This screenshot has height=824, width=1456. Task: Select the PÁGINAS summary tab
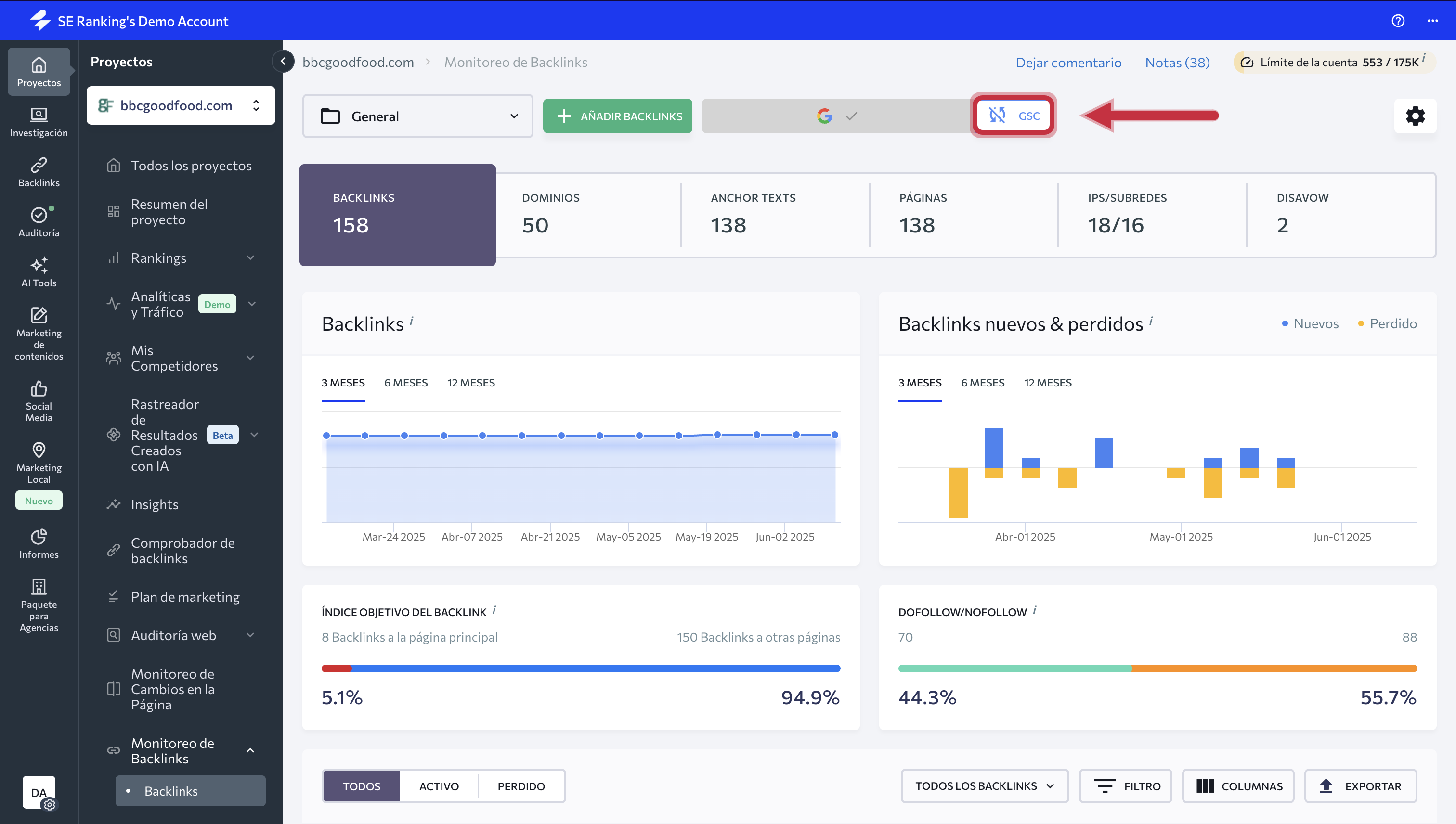(963, 215)
